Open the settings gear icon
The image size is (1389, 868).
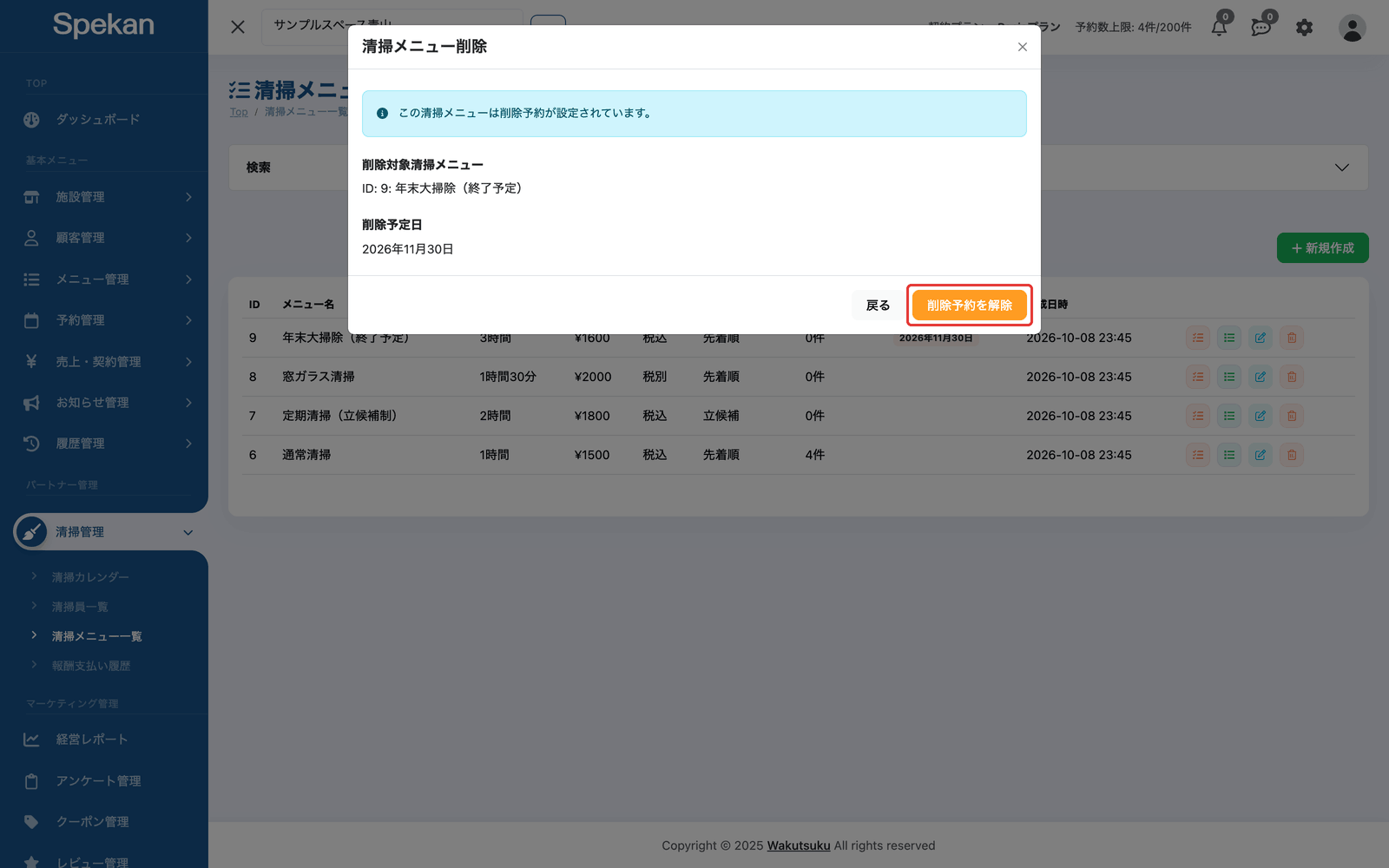coord(1304,28)
